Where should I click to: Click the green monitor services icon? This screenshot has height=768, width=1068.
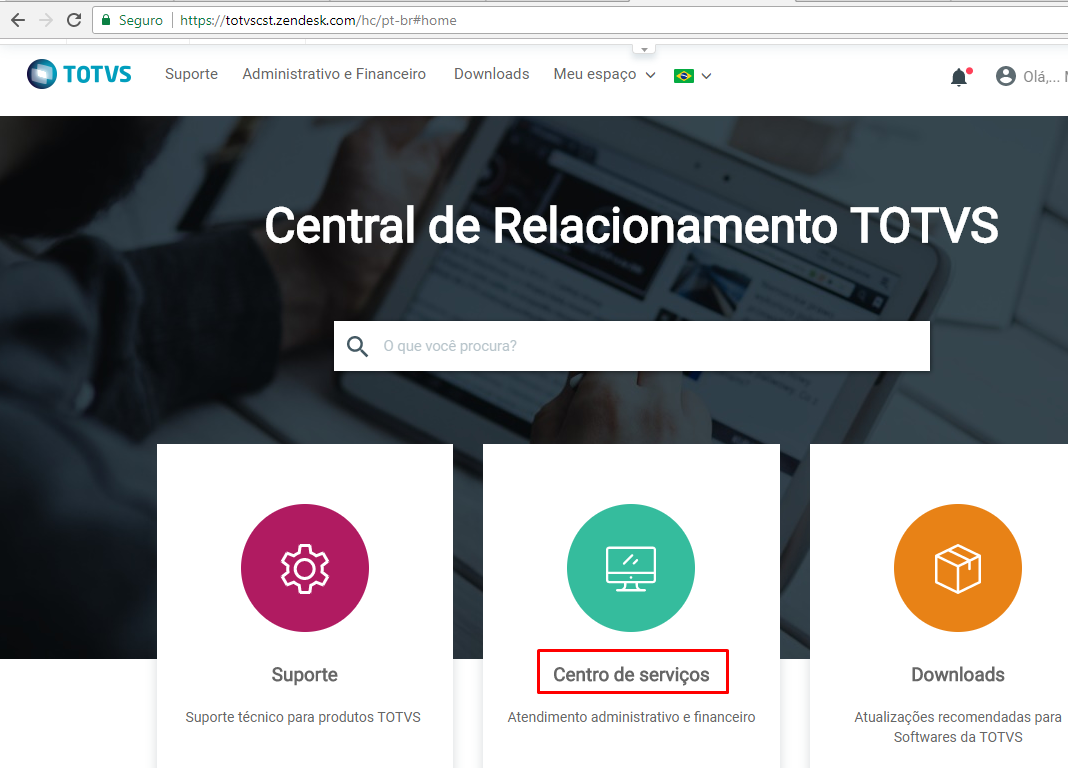[x=631, y=568]
